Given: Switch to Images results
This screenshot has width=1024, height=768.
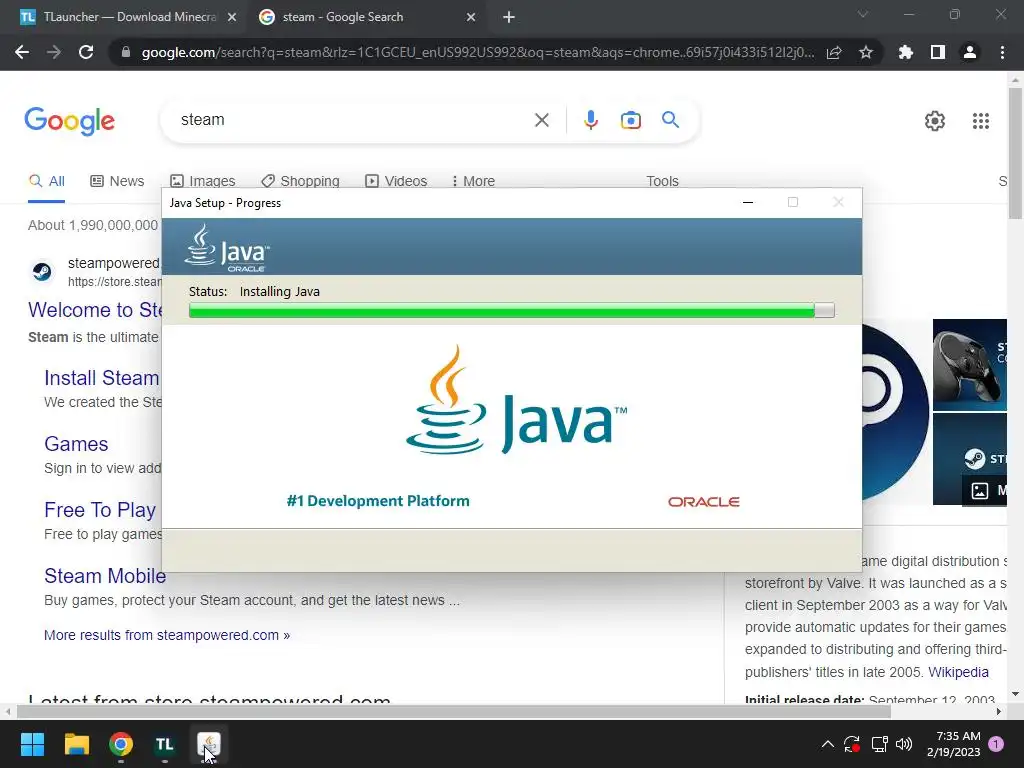Looking at the screenshot, I should pyautogui.click(x=202, y=181).
